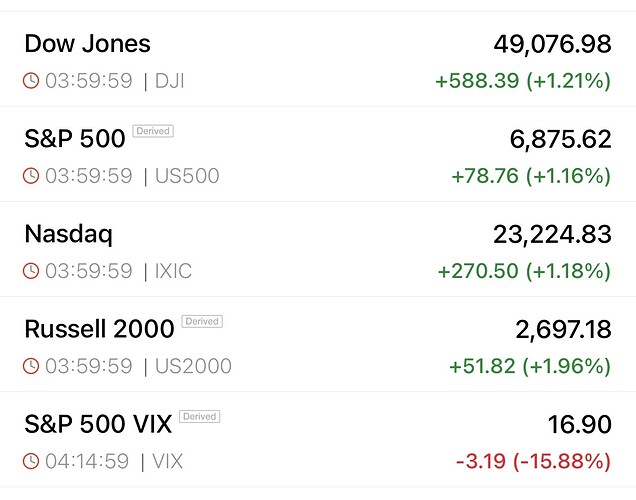Viewport: 636px width, 500px height.
Task: Click the IXIC ticker symbol
Action: point(174,271)
